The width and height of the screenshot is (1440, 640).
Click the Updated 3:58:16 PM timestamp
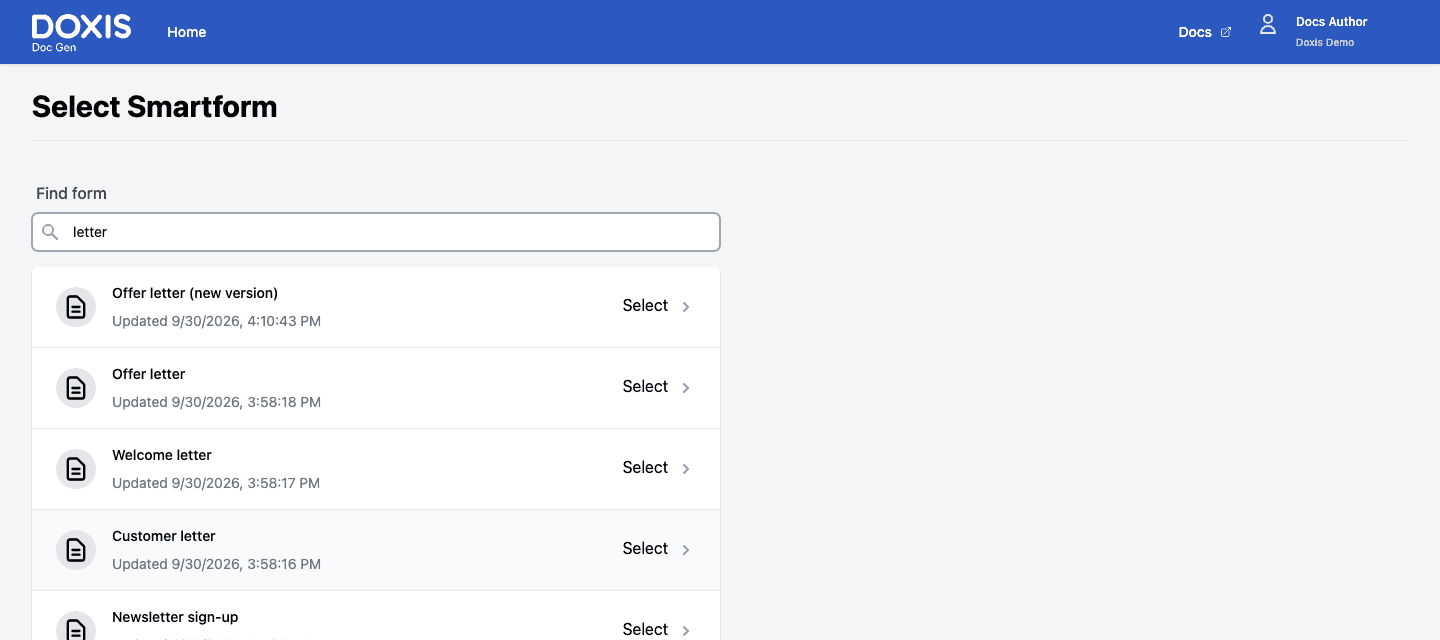click(x=216, y=564)
